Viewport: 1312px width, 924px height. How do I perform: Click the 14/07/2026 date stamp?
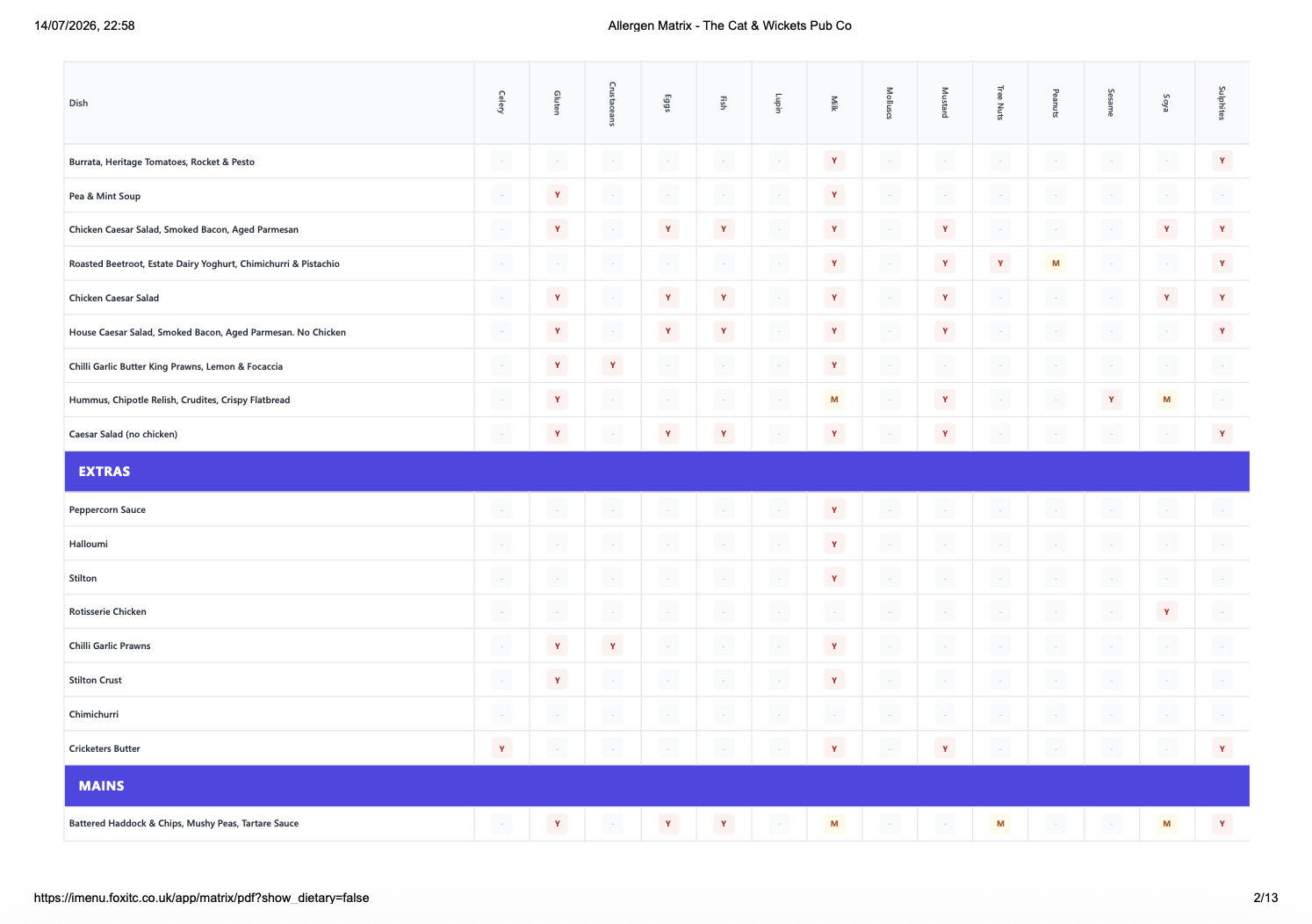point(84,25)
